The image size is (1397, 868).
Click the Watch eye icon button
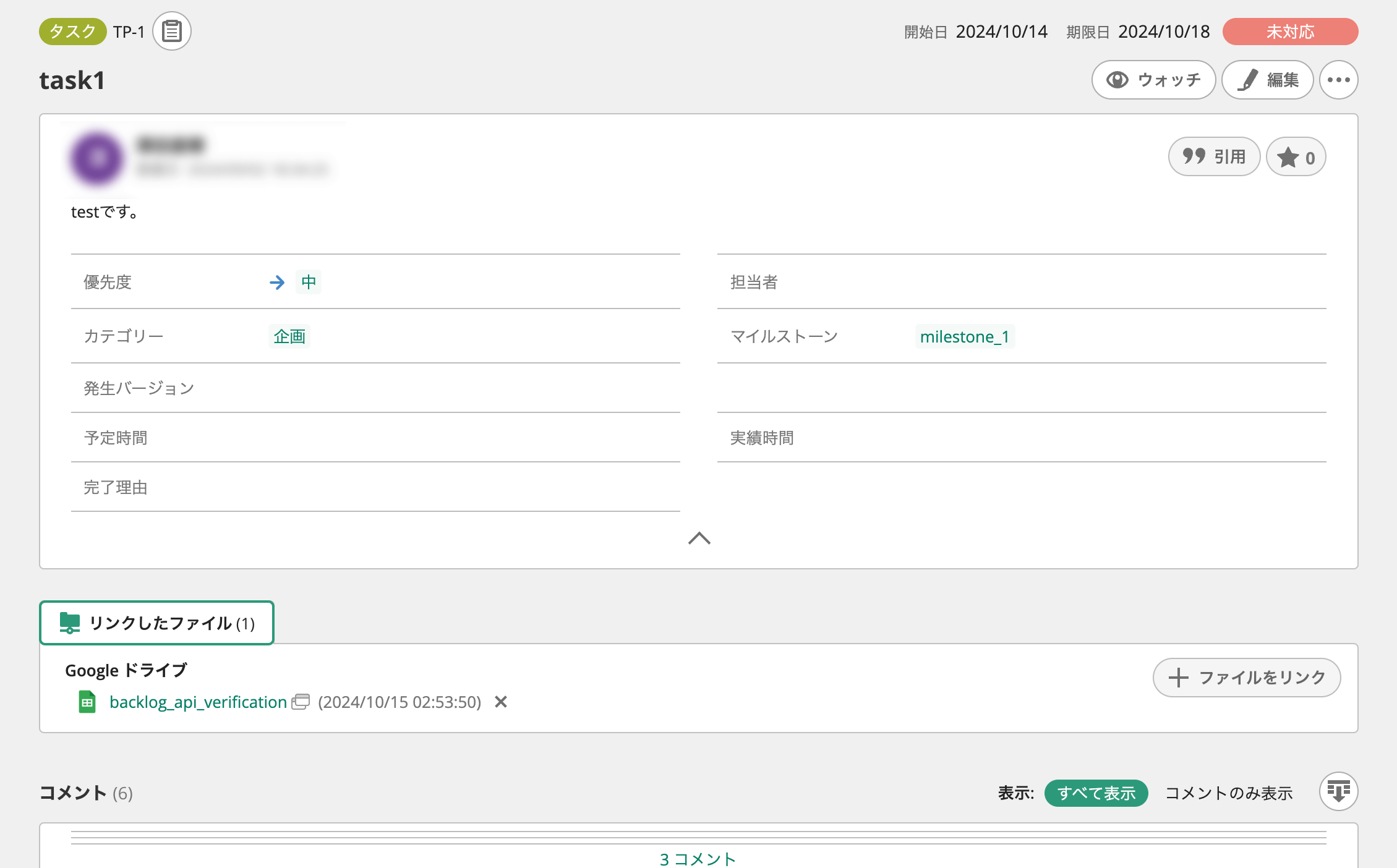1153,80
